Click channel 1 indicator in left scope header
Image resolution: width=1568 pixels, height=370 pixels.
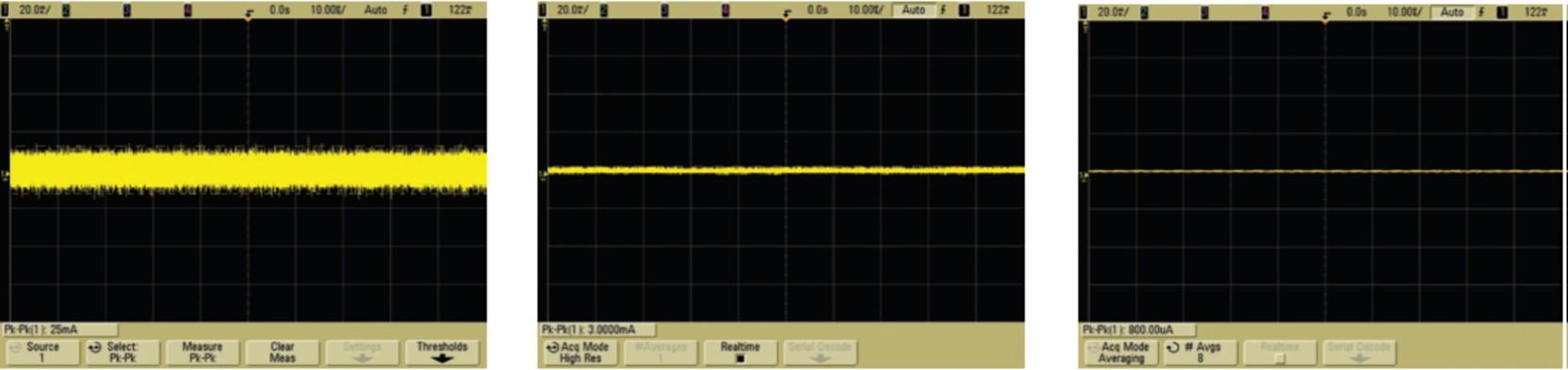pyautogui.click(x=5, y=9)
